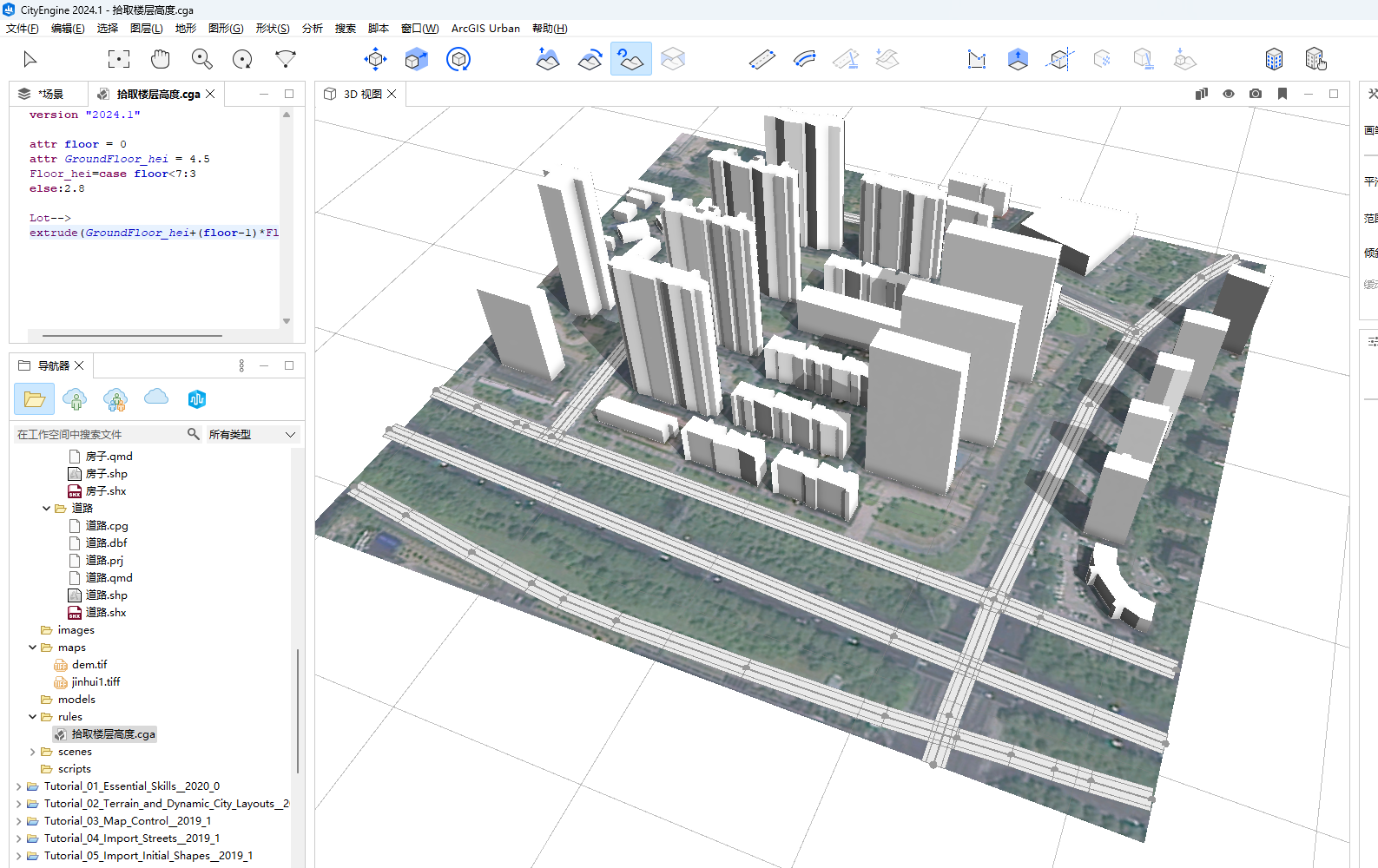1378x868 pixels.
Task: Pick the blue move transform tool
Action: 375,59
